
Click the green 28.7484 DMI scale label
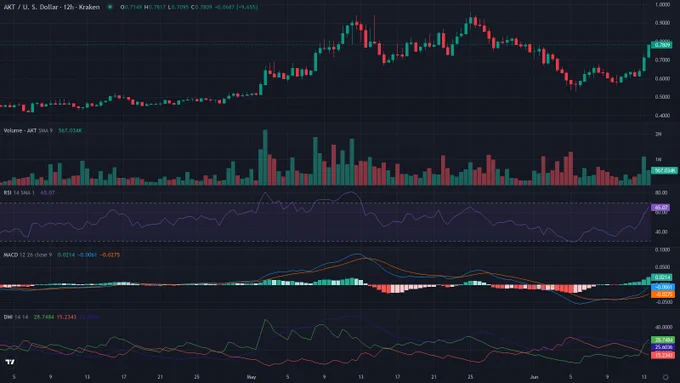click(x=663, y=340)
